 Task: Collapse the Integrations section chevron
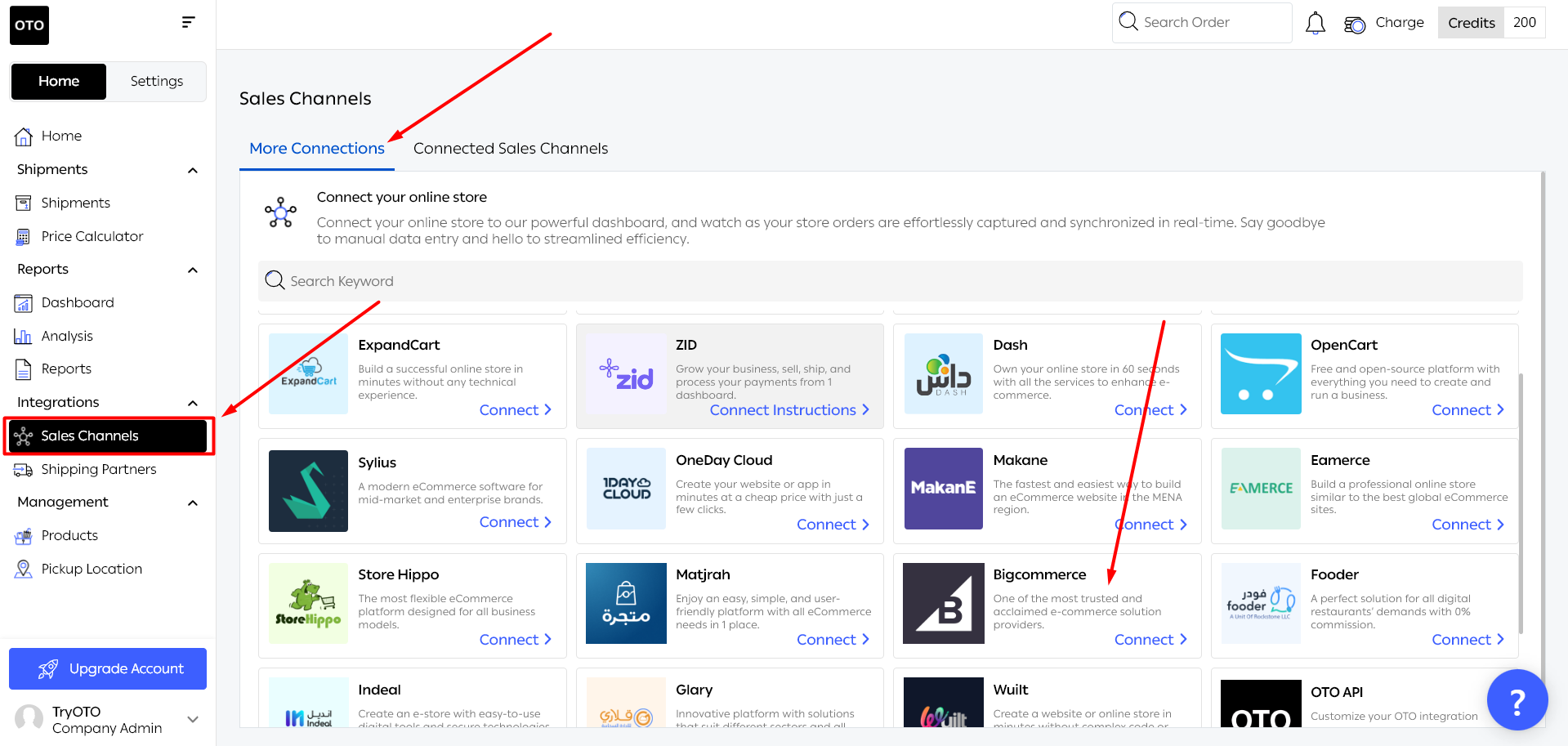pyautogui.click(x=193, y=403)
